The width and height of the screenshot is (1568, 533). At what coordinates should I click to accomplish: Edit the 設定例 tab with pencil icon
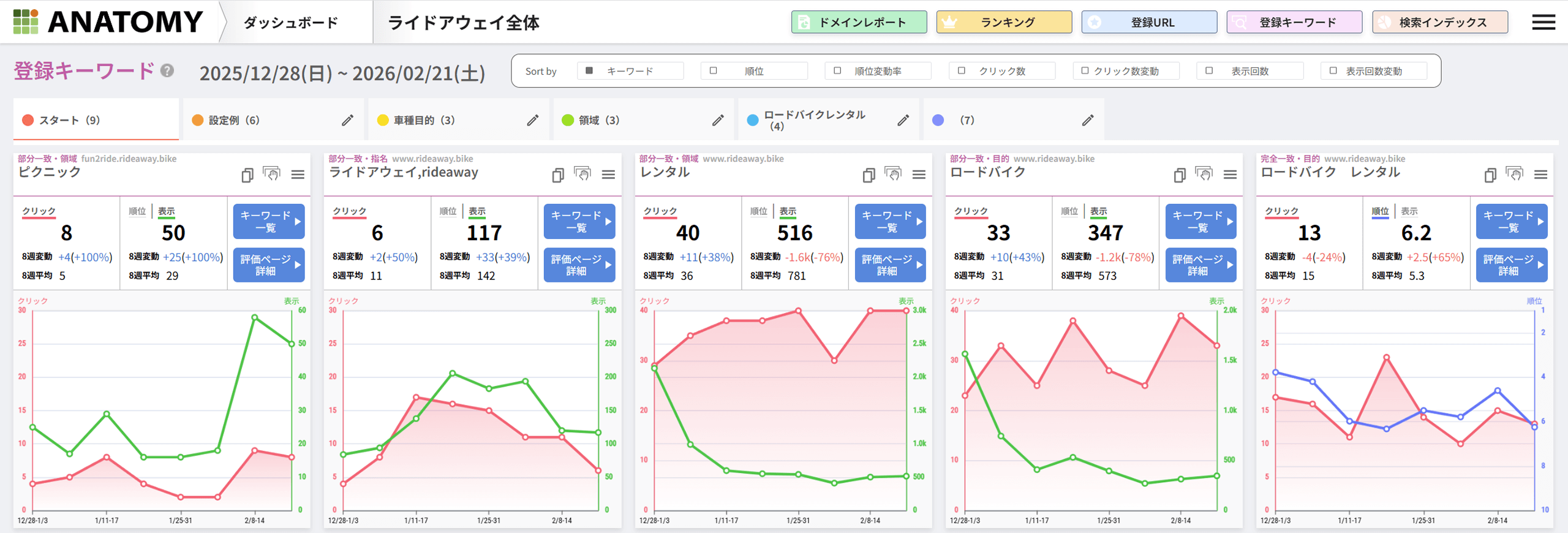click(x=347, y=120)
